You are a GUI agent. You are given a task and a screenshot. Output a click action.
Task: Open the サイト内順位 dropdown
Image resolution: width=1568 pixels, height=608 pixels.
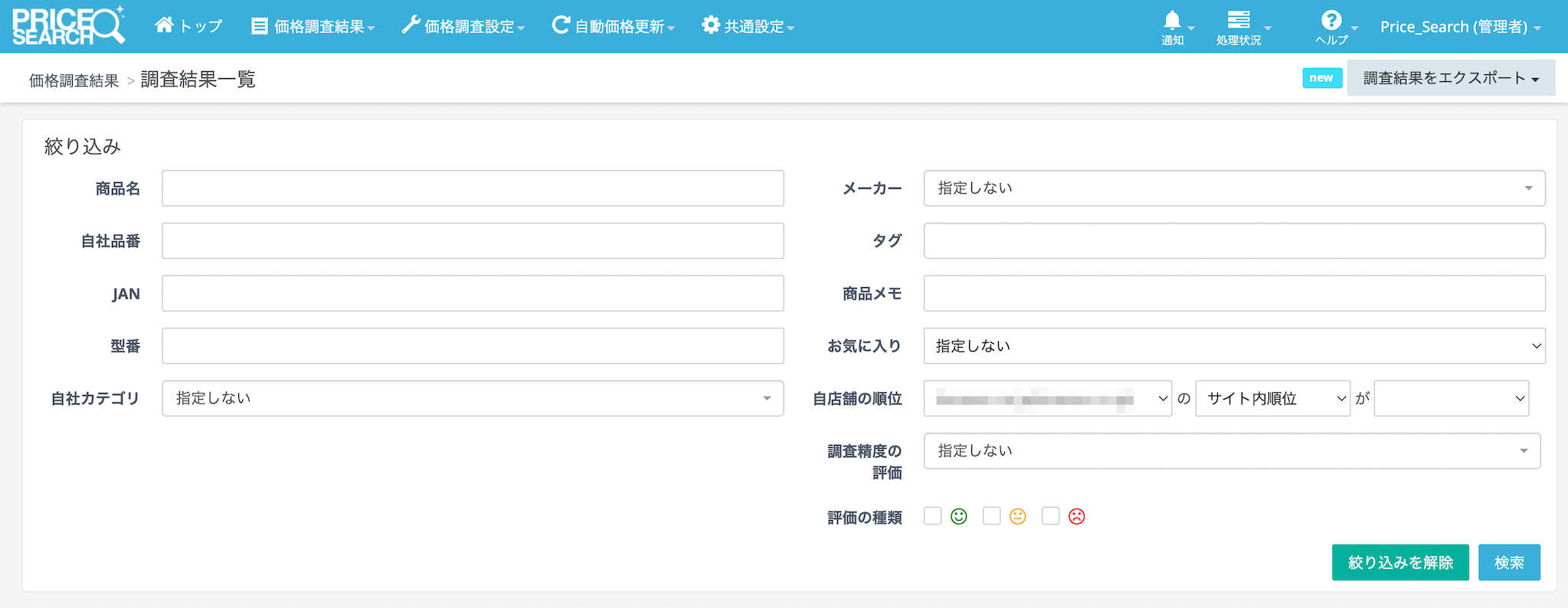click(1272, 398)
